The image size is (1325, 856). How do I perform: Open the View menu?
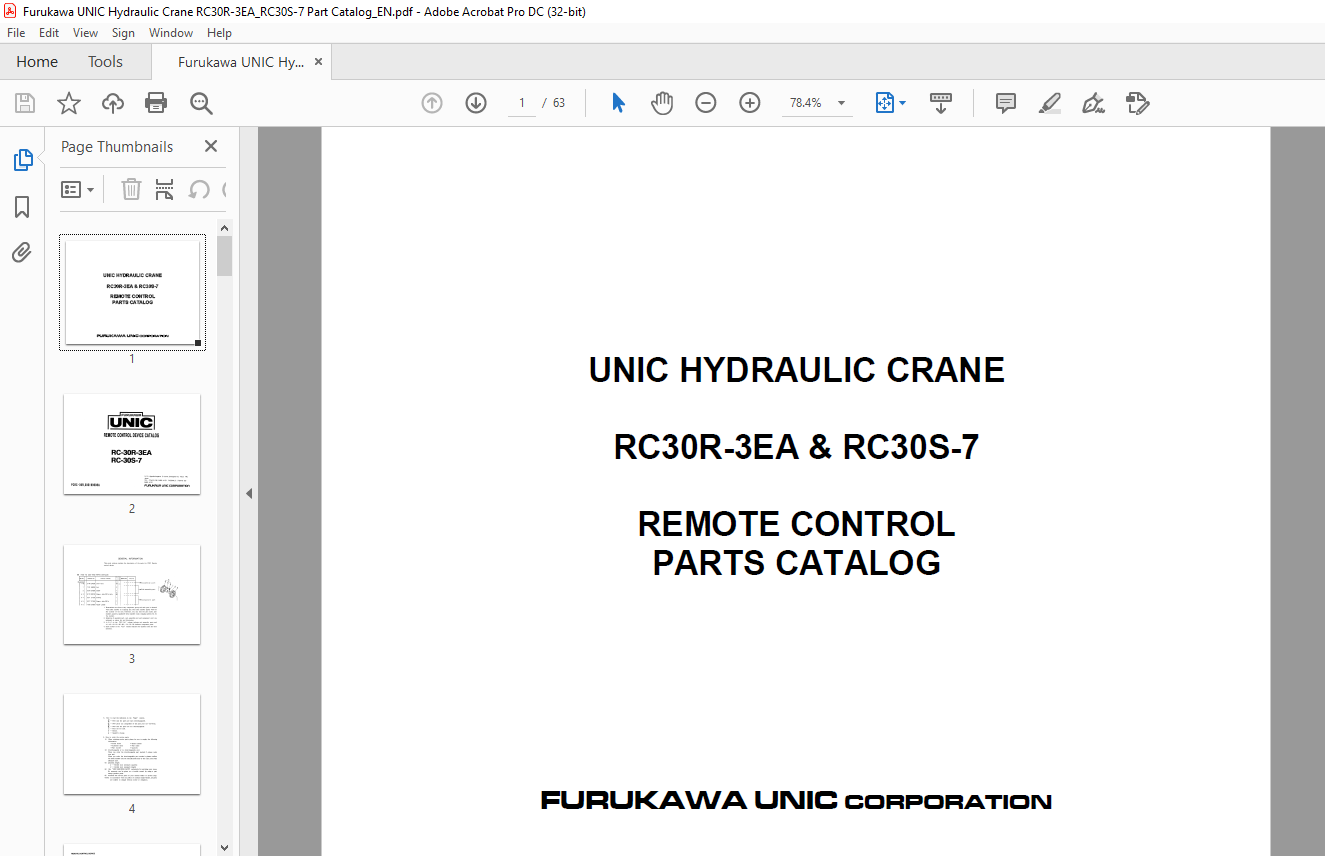pyautogui.click(x=85, y=33)
